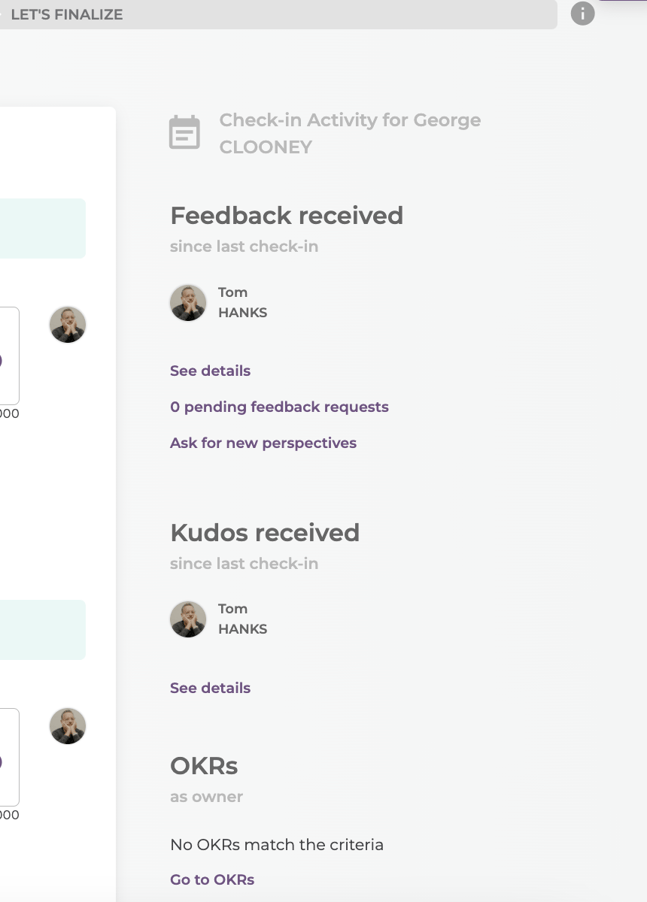Click the avatar beside the upper left card

67,325
